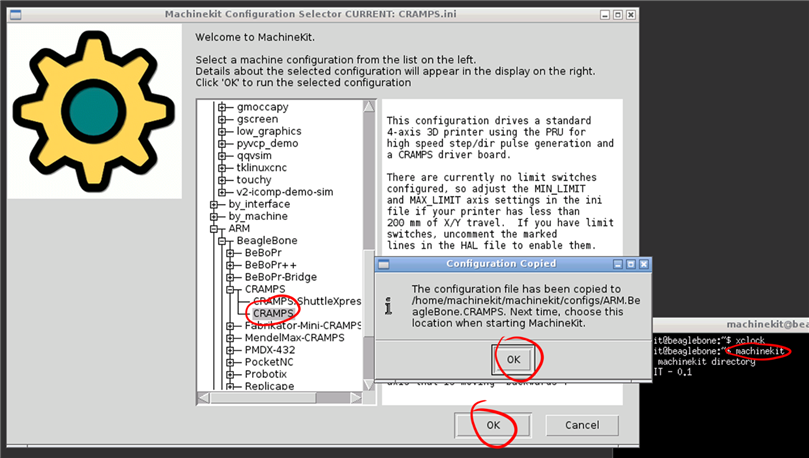This screenshot has height=458, width=809.
Task: Select the BeBoPr-Bridge entry
Action: pos(281,277)
